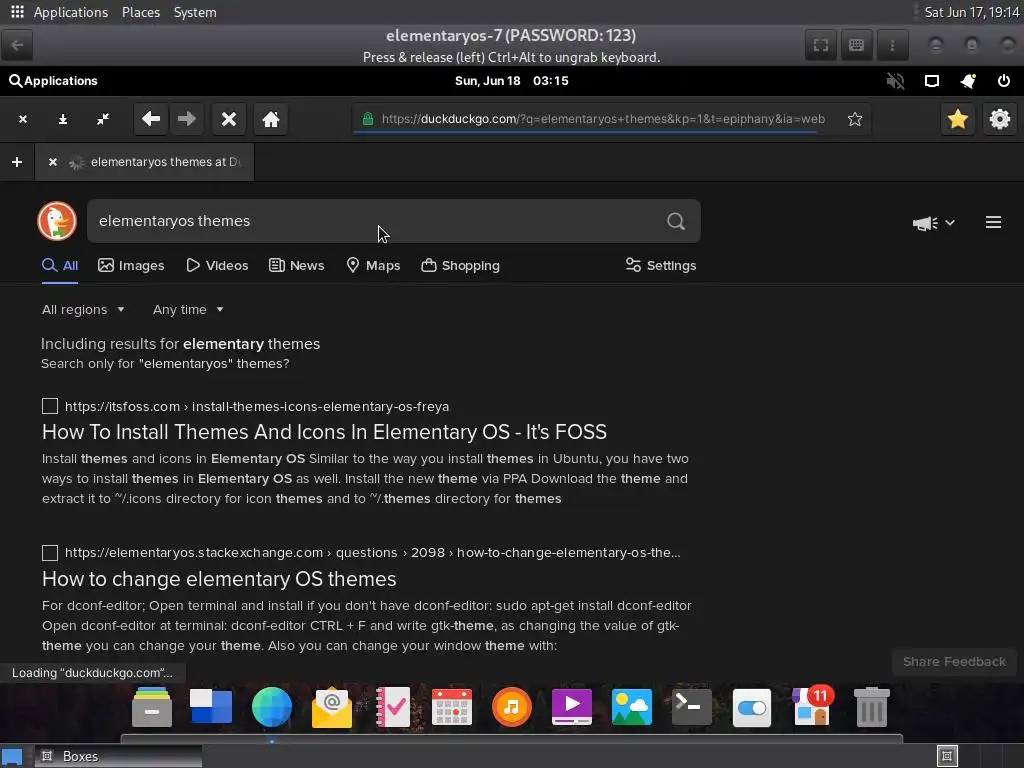Click the restore-size arrows icon

pos(103,119)
